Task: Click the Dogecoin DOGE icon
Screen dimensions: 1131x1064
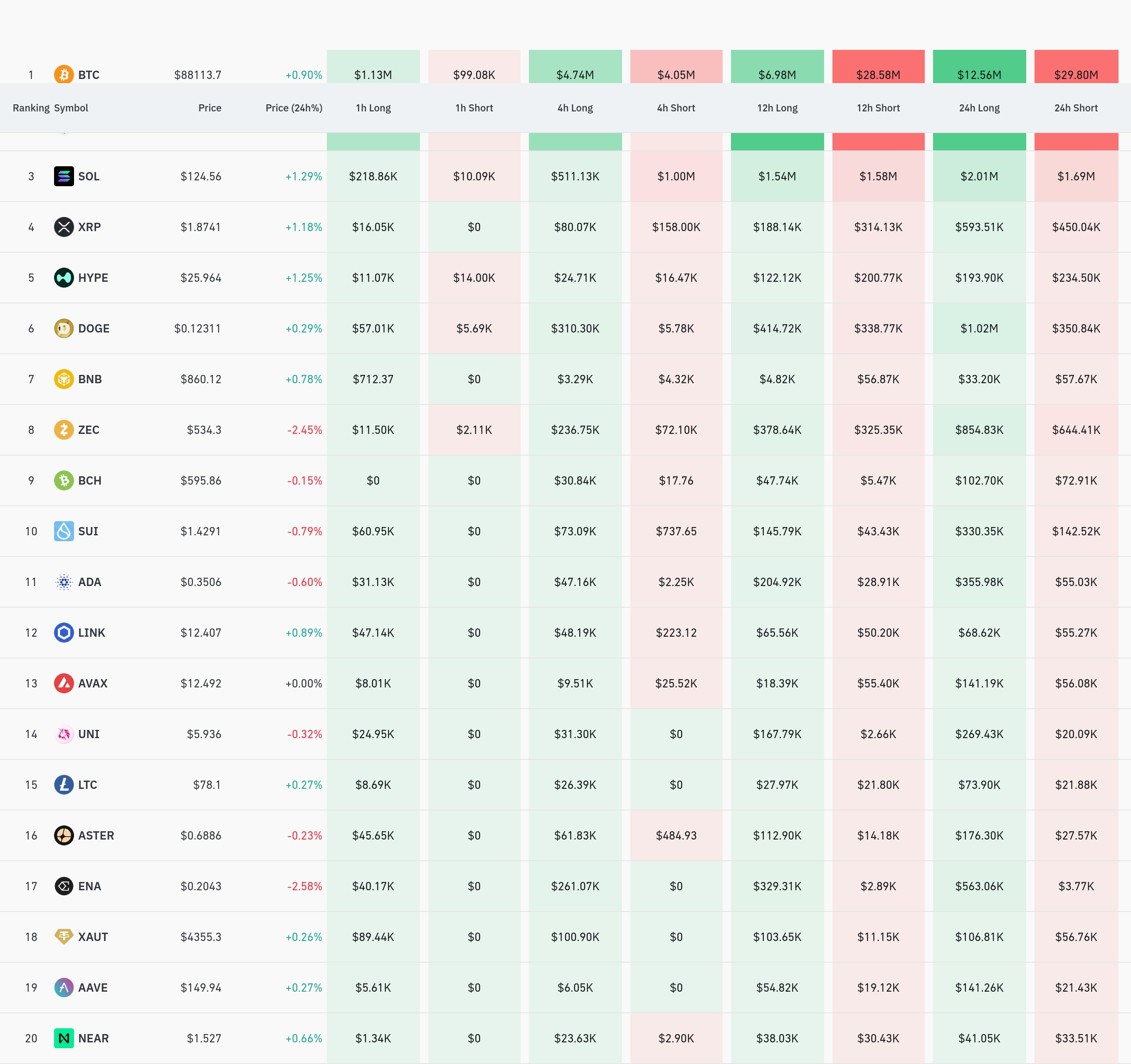Action: 64,328
